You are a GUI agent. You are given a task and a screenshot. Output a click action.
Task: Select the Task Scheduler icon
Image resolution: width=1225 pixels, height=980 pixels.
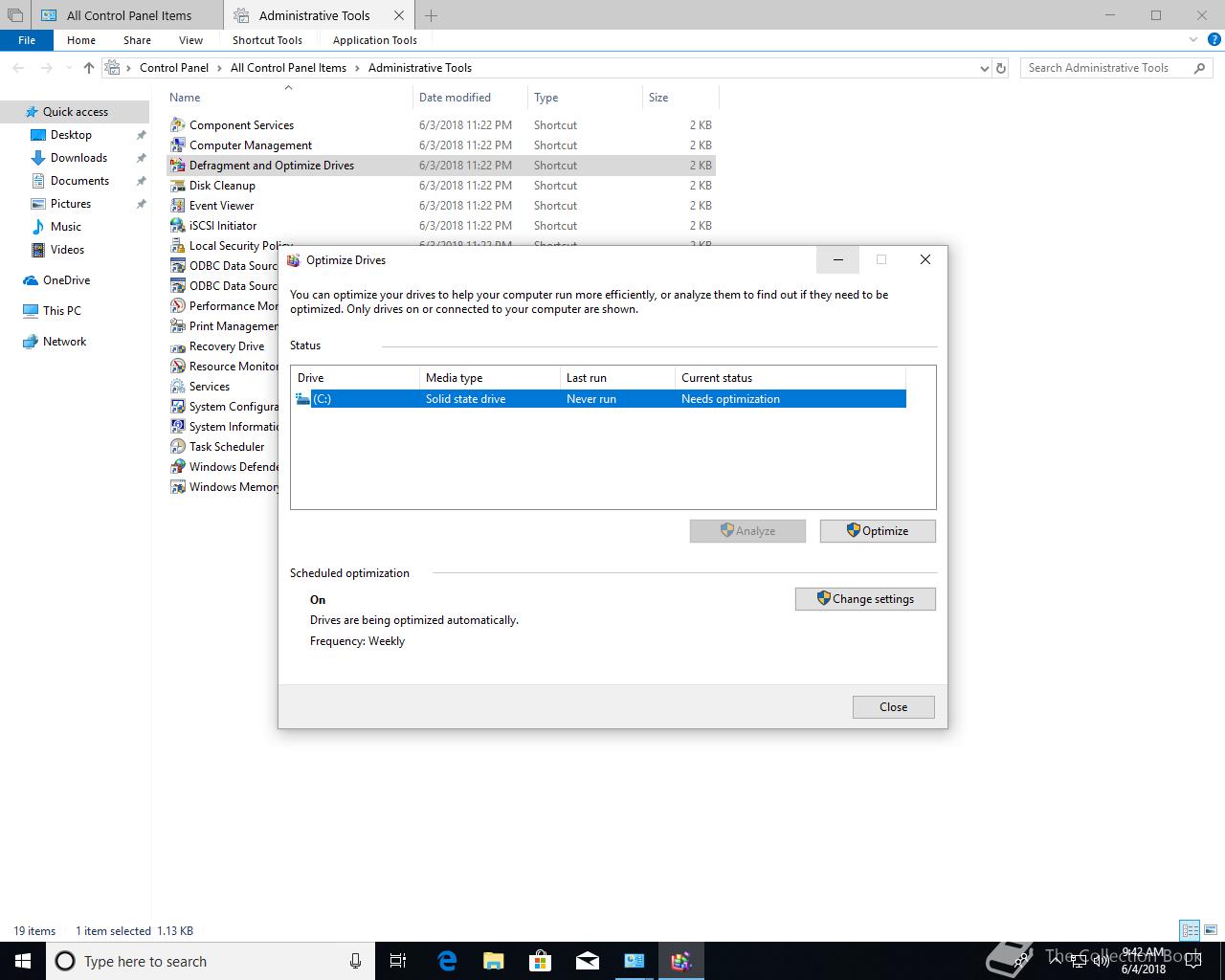point(177,447)
